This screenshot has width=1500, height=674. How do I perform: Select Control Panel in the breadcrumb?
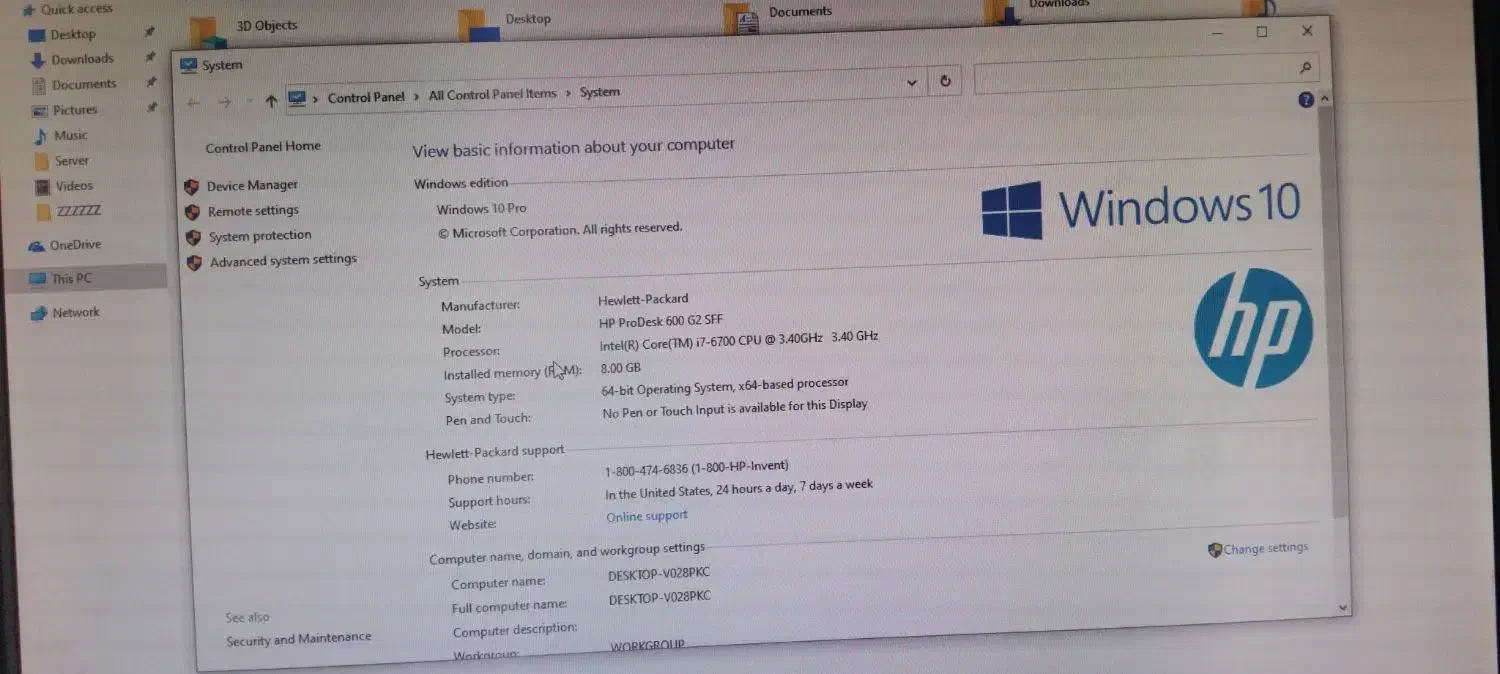coord(366,97)
